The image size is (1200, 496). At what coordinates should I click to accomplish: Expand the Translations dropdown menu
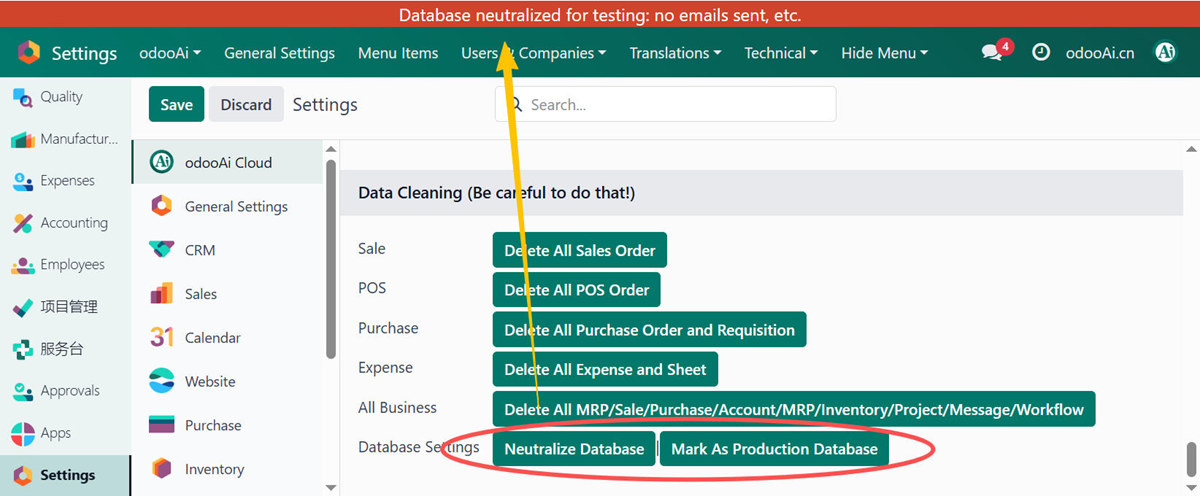[675, 53]
